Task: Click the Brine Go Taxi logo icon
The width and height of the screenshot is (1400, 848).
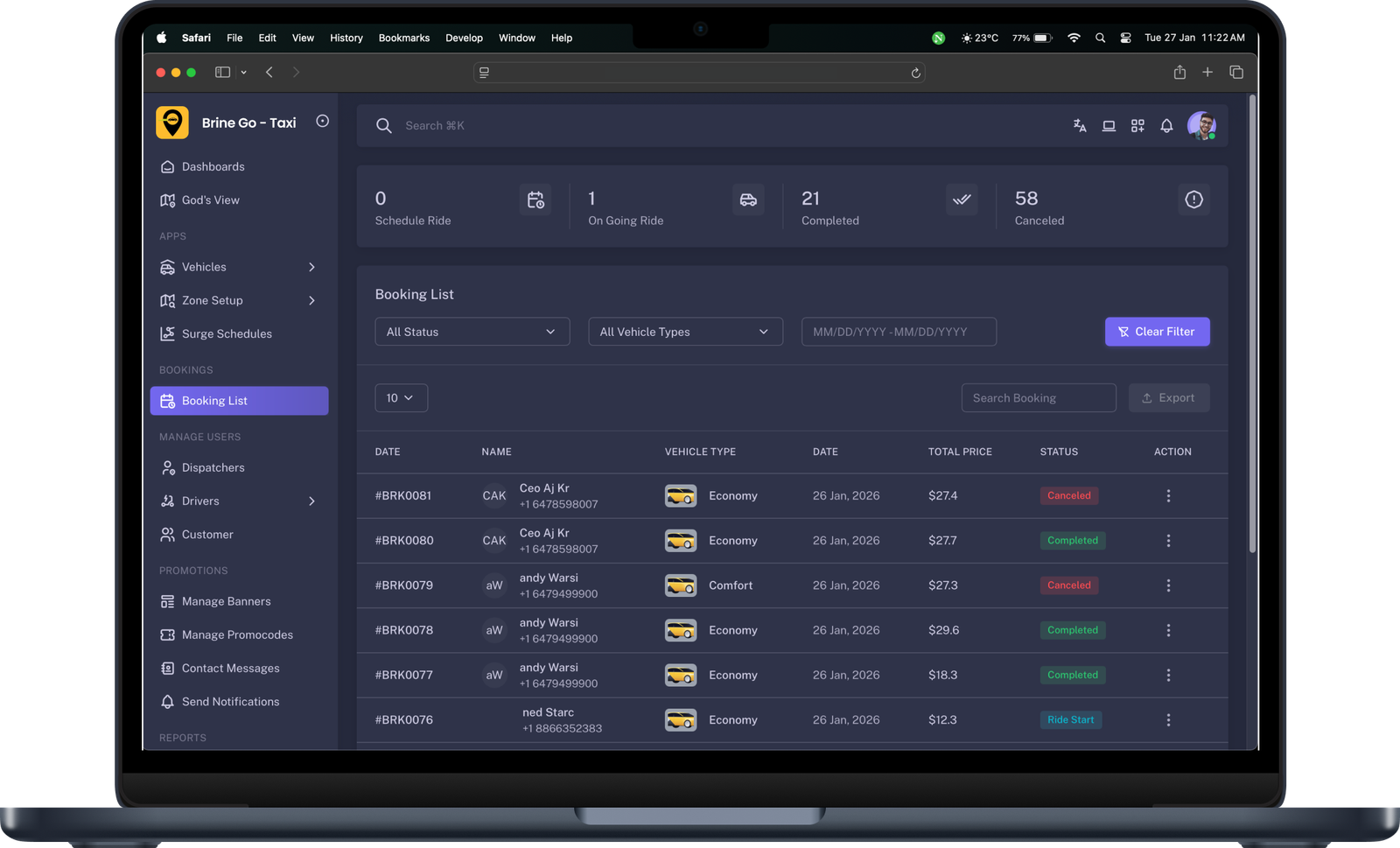Action: [x=172, y=123]
